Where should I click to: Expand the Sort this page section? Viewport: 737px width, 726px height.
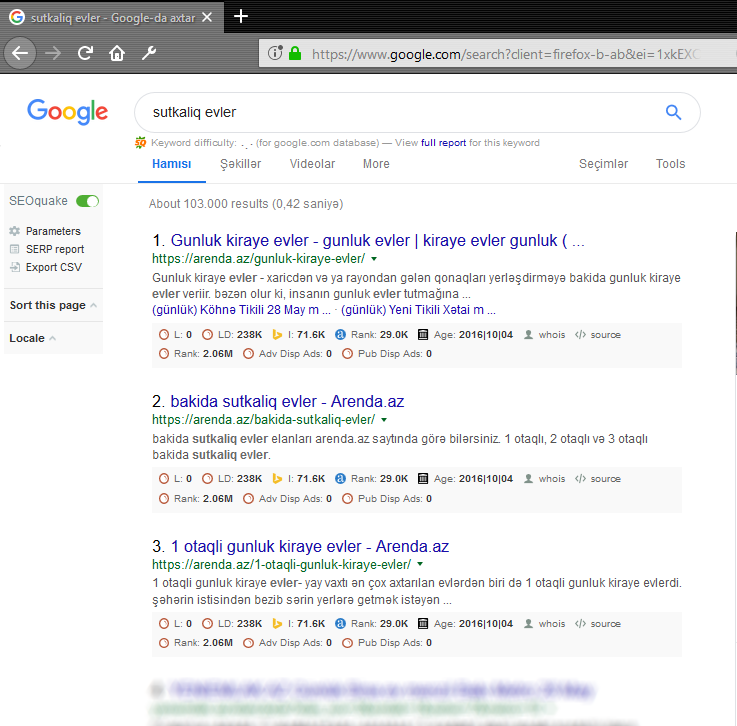pos(53,305)
